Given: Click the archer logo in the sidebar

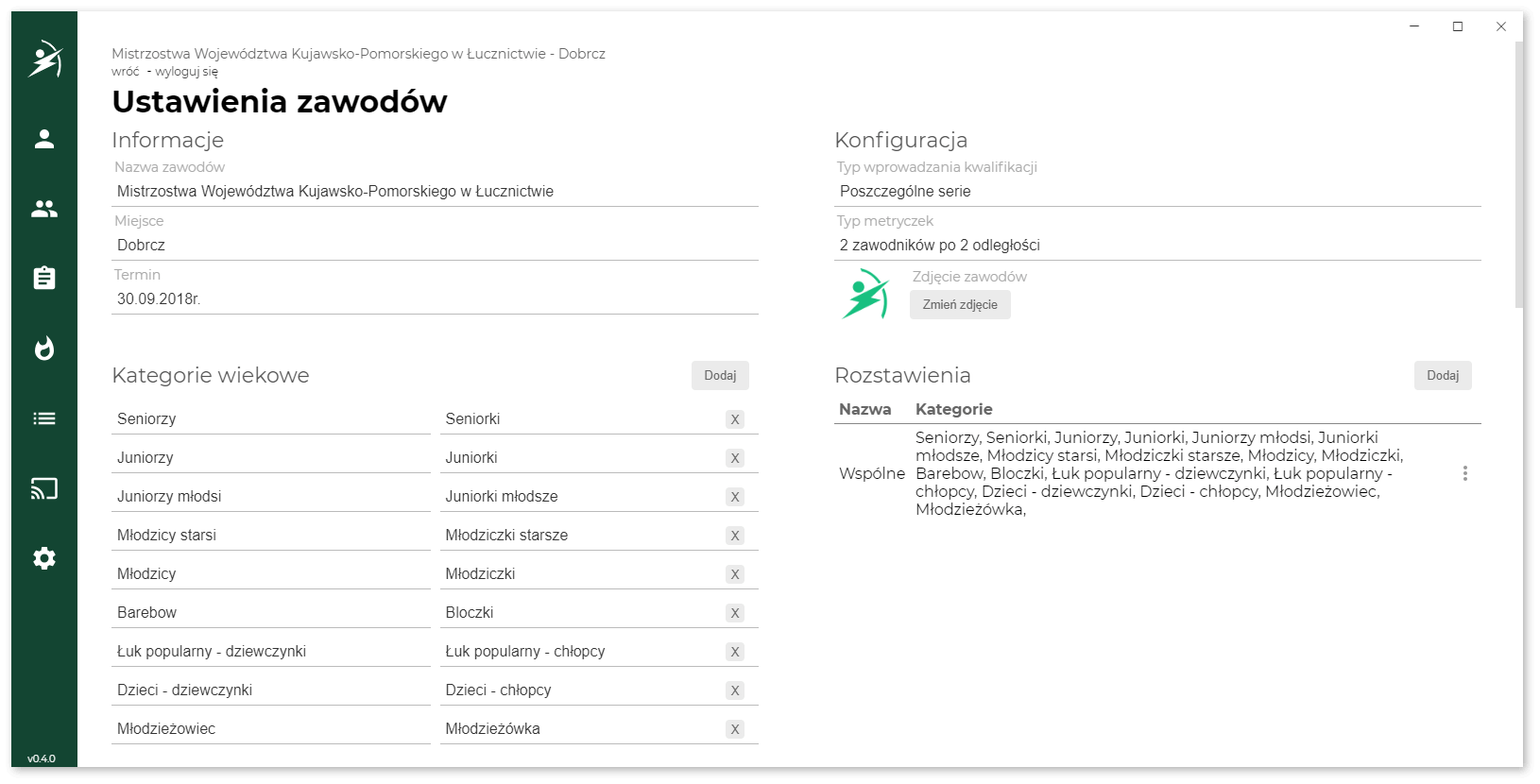Looking at the screenshot, I should [x=44, y=60].
